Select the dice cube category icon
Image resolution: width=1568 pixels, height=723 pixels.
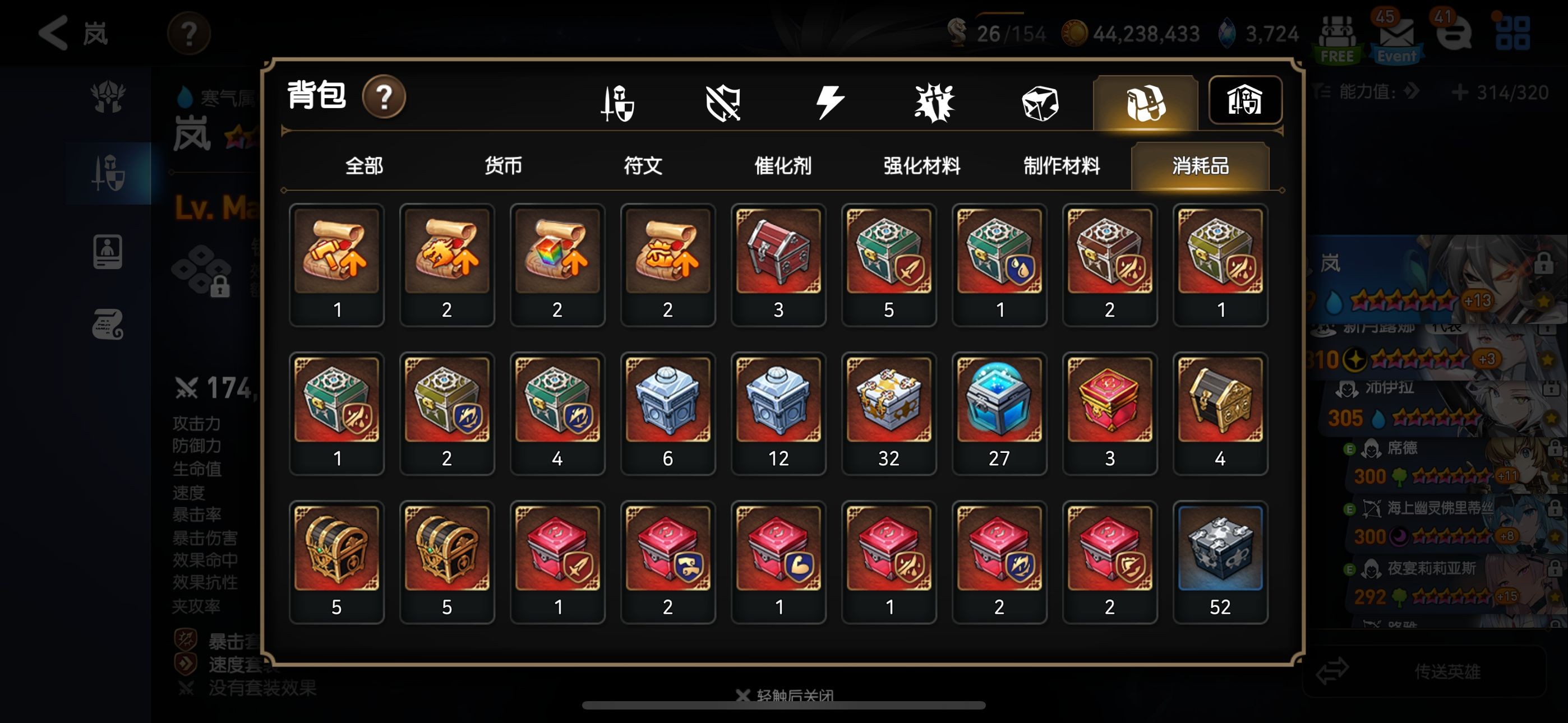click(x=1040, y=103)
